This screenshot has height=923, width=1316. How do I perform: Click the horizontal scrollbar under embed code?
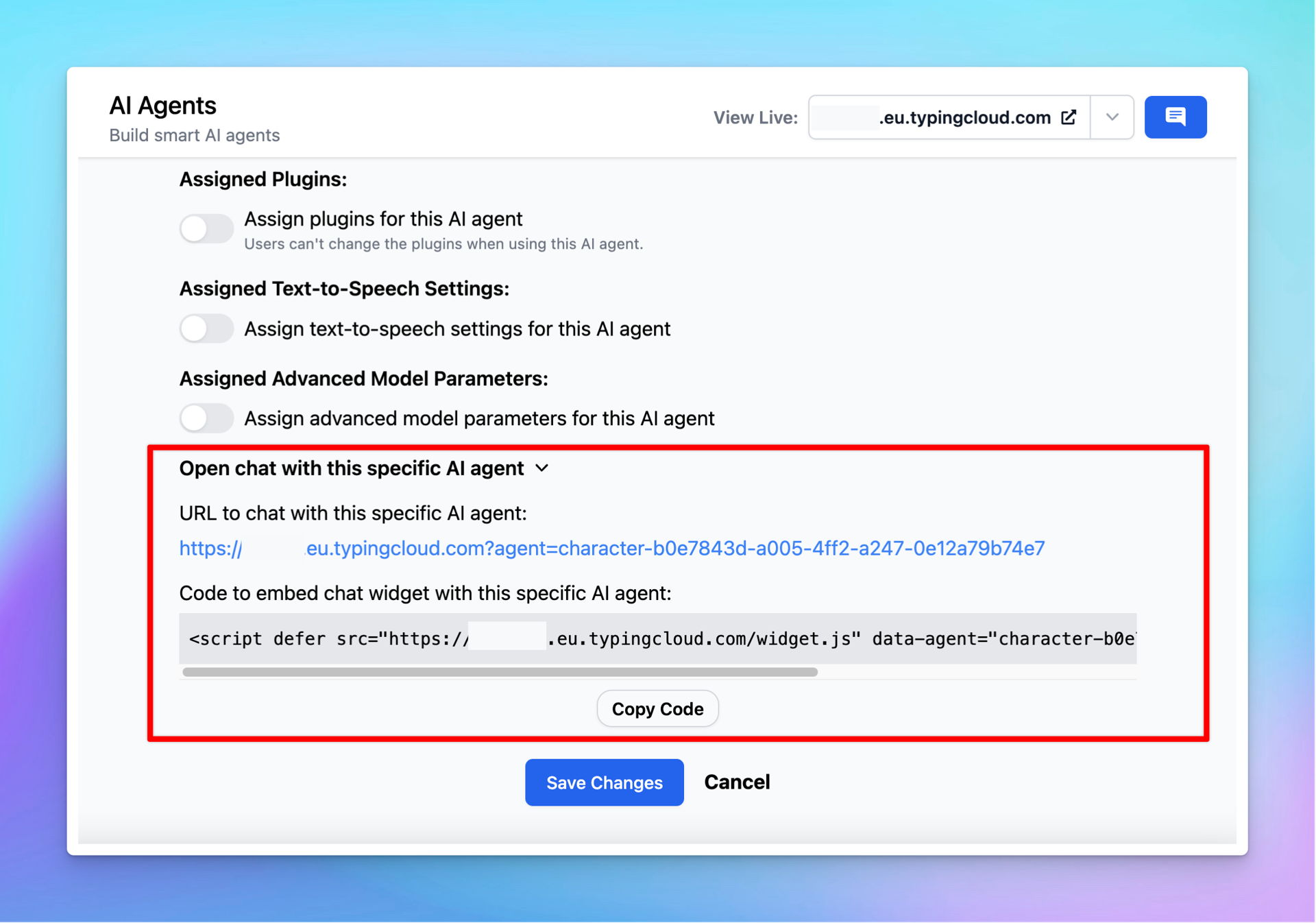coord(500,672)
